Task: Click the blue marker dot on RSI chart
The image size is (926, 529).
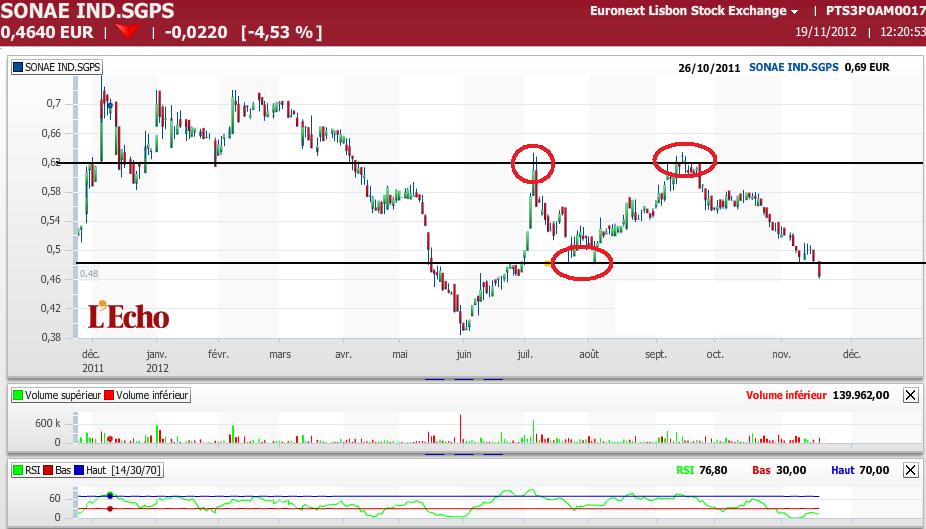Action: click(x=110, y=496)
